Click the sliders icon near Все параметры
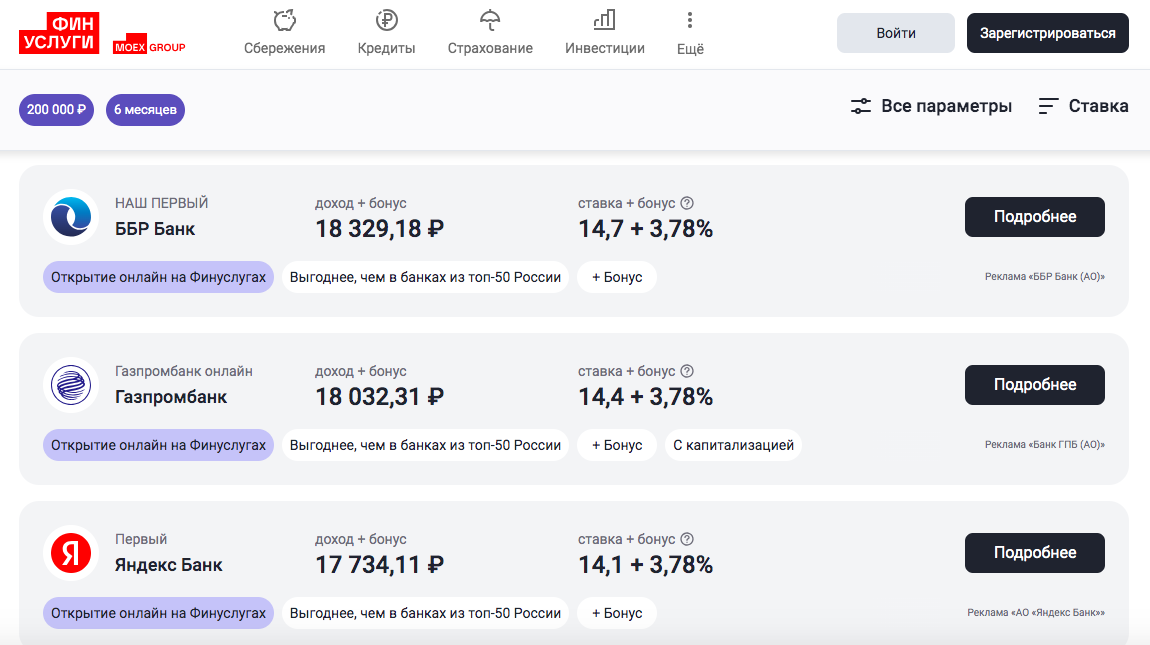This screenshot has width=1150, height=645. click(860, 106)
